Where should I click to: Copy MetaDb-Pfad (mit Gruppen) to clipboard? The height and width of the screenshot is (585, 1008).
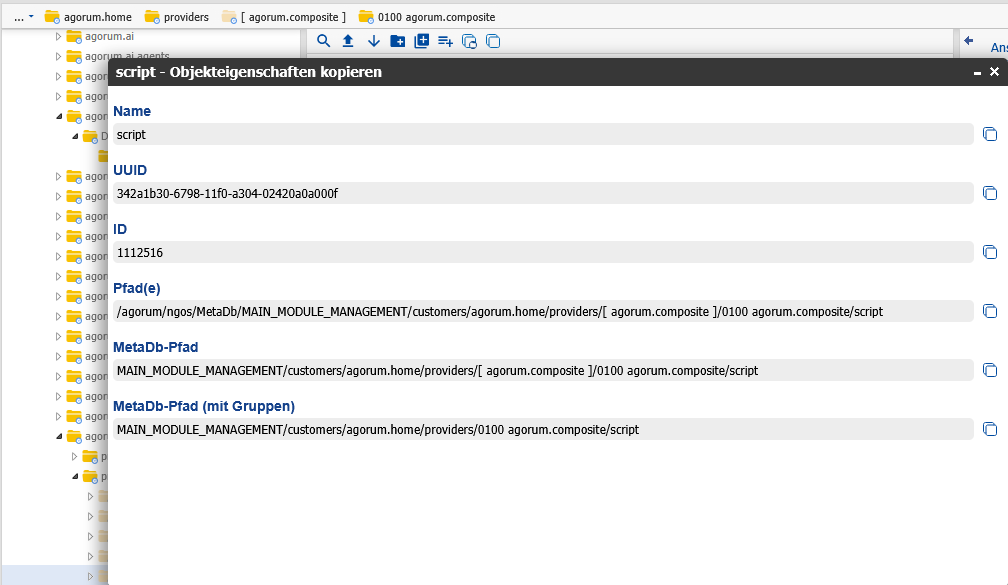coord(990,429)
